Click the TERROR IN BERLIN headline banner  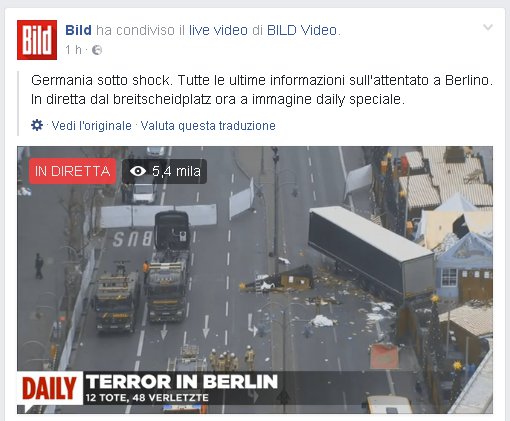182,382
